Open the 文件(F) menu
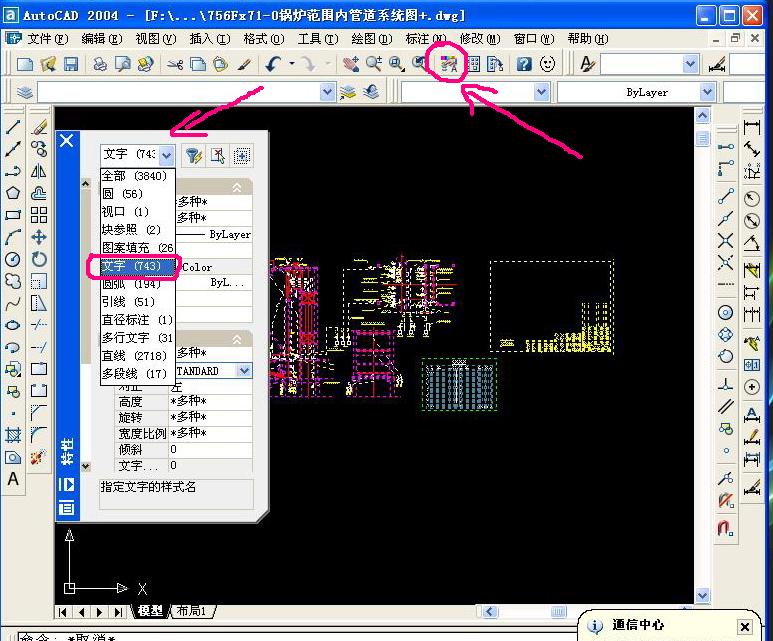 (47, 38)
